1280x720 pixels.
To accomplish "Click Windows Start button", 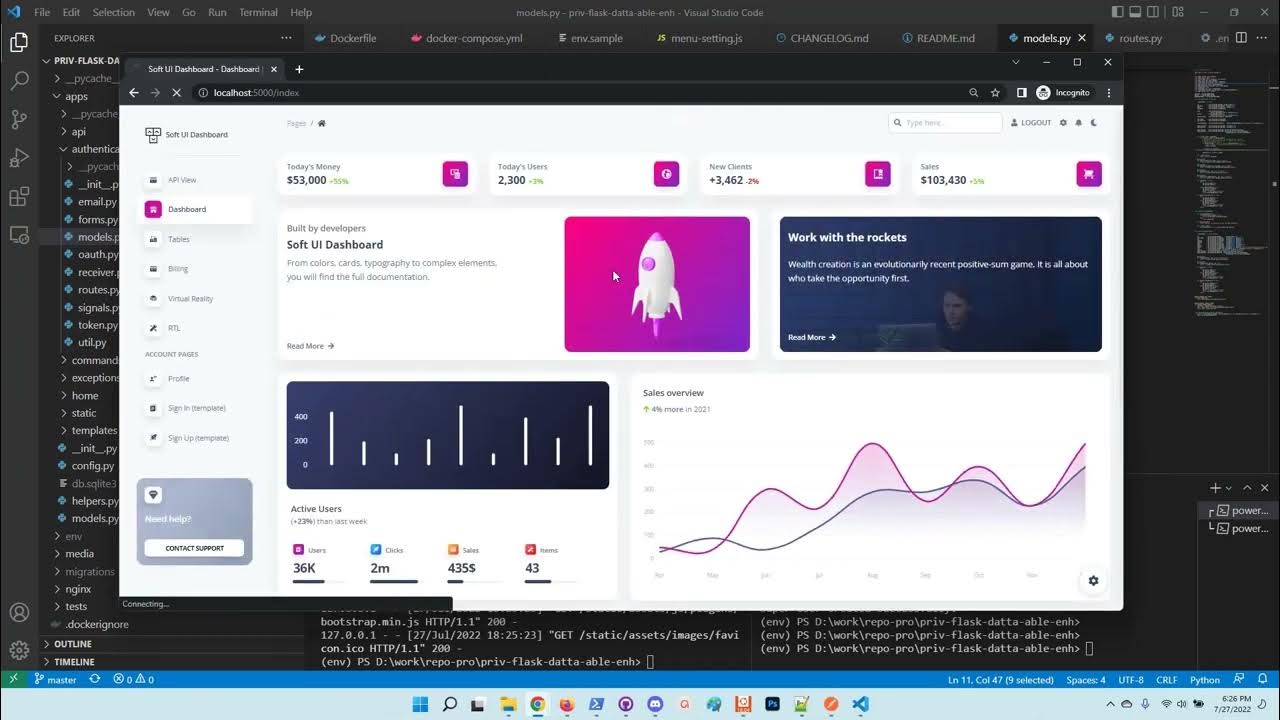I will [419, 704].
